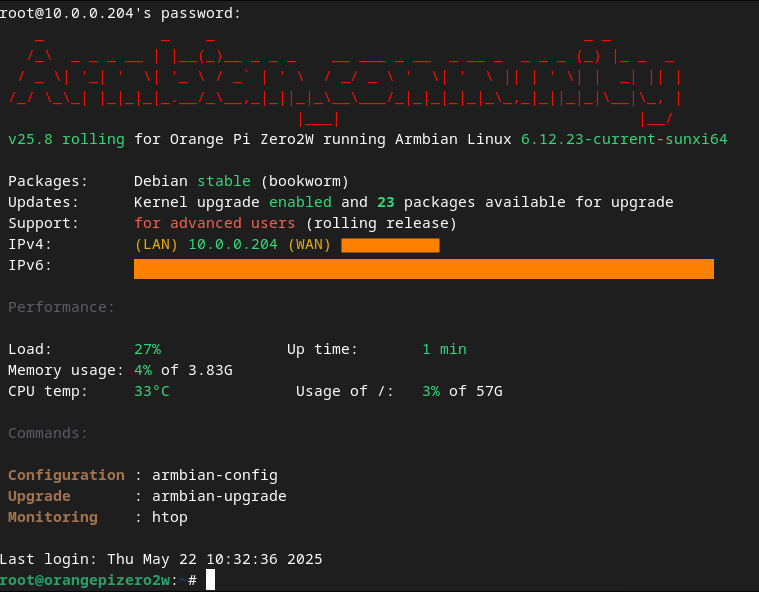Click the red 'for advanced users' text
This screenshot has width=759, height=592.
click(214, 223)
